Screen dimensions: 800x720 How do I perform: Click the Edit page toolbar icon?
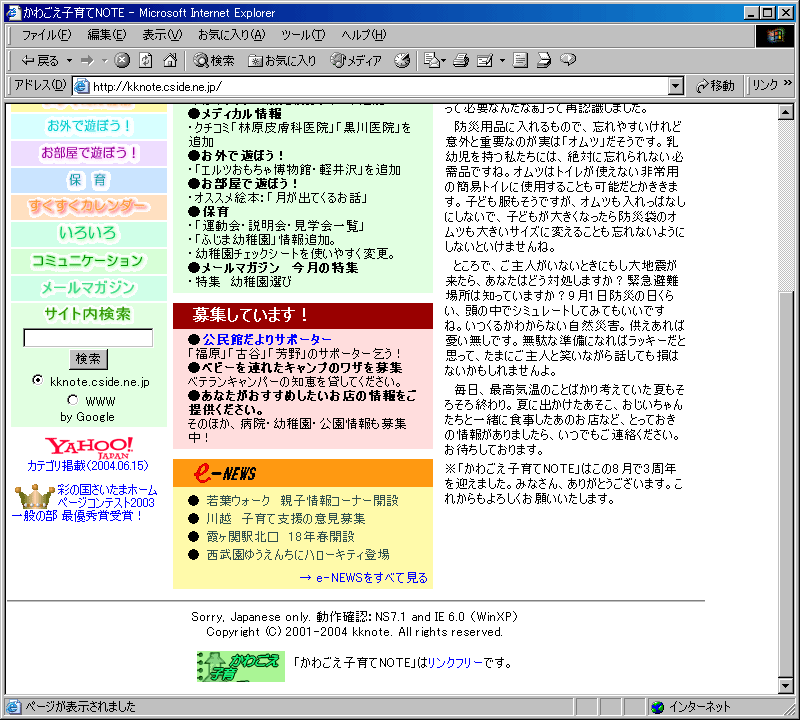point(485,61)
